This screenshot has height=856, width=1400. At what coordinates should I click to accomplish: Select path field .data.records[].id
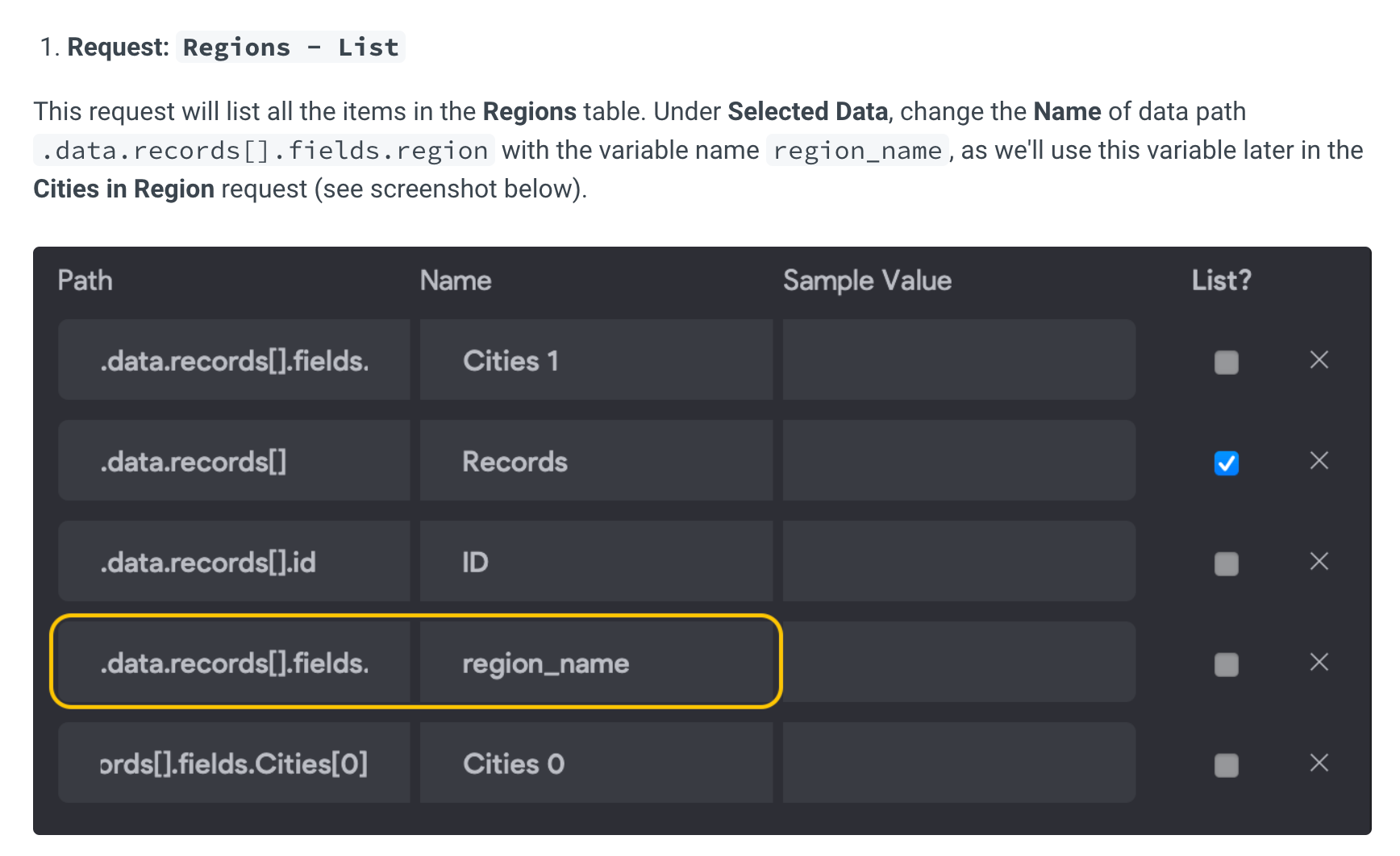coord(234,561)
